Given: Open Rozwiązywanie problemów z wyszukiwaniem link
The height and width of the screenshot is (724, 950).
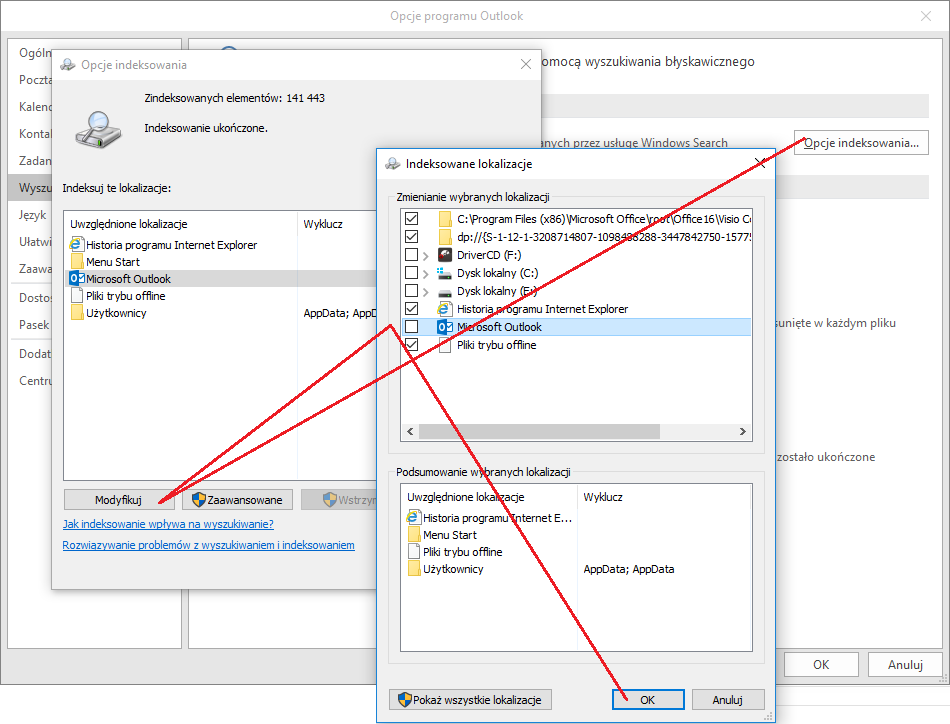Looking at the screenshot, I should point(208,545).
